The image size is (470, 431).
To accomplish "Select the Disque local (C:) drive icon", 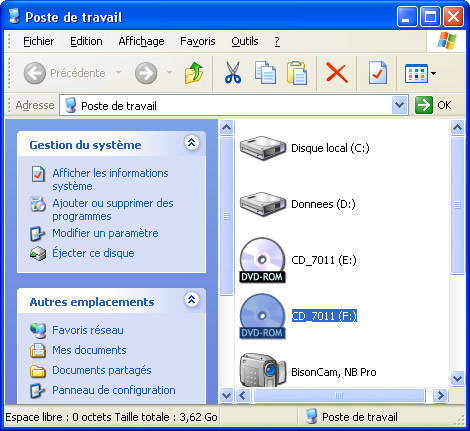I will [263, 148].
